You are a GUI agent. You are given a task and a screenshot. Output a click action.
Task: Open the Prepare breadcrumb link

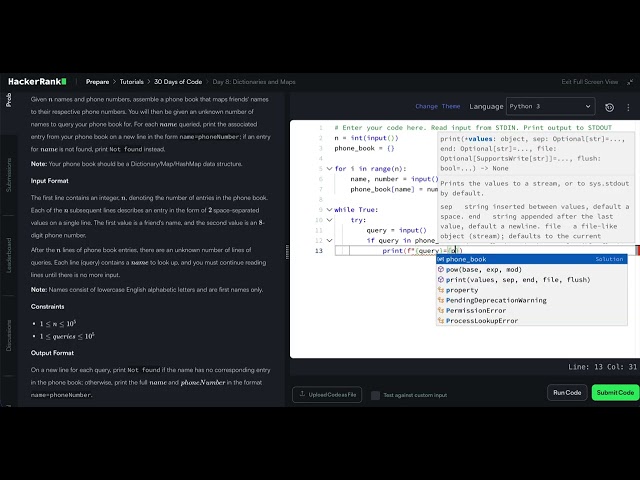97,82
